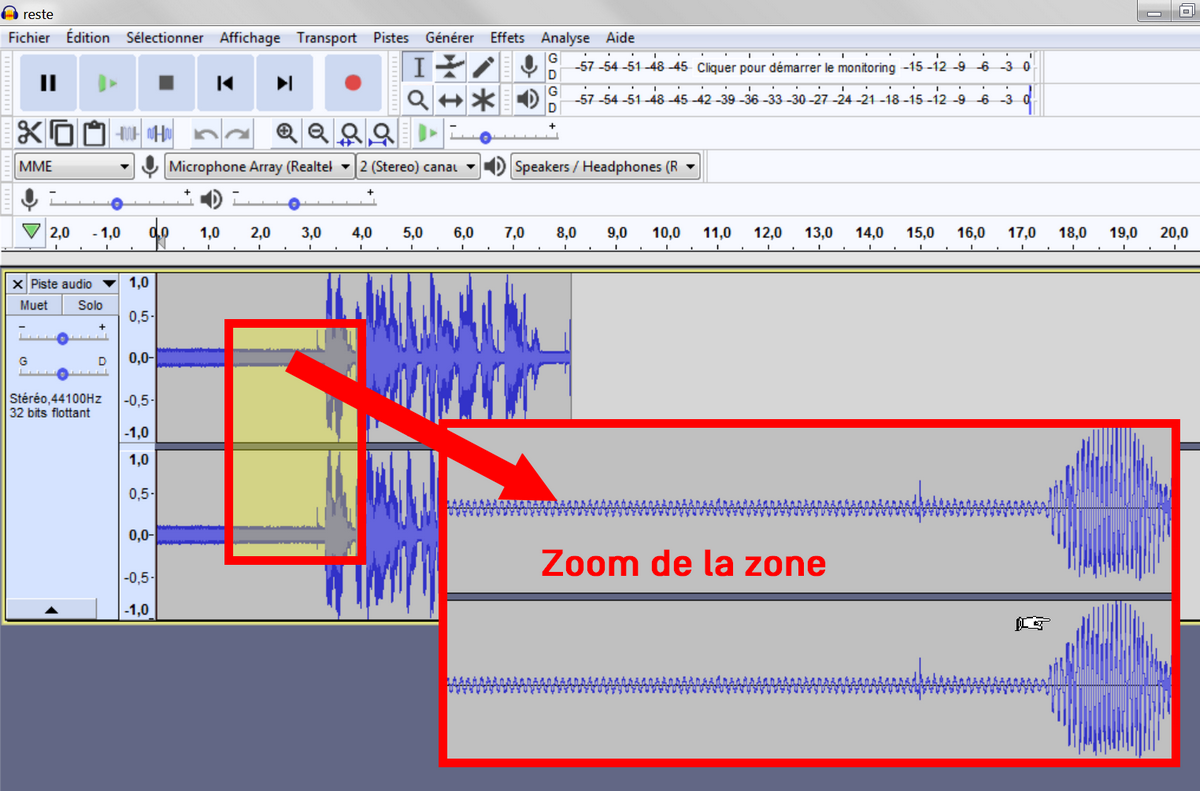The width and height of the screenshot is (1200, 791).
Task: Adjust the track gain slider
Action: pos(62,337)
